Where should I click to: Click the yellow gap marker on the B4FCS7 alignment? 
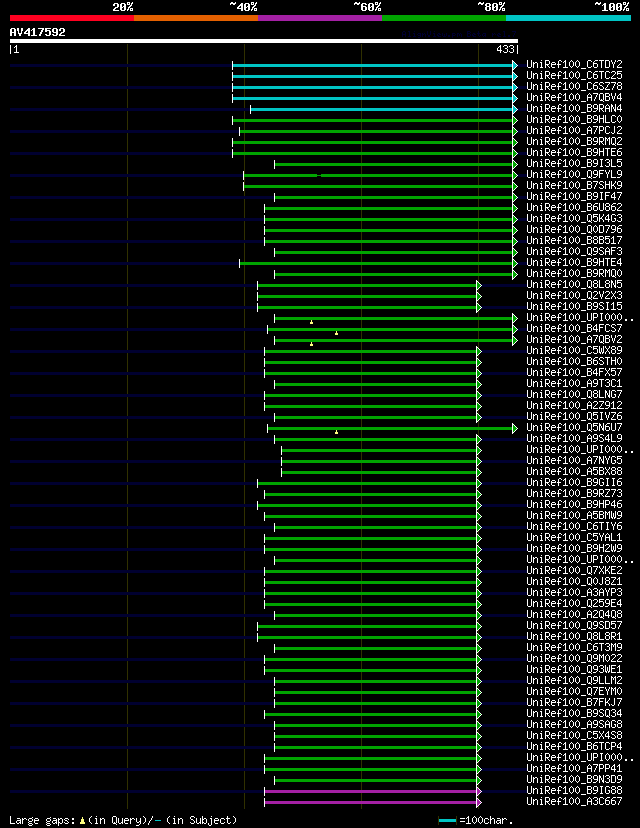(x=336, y=333)
